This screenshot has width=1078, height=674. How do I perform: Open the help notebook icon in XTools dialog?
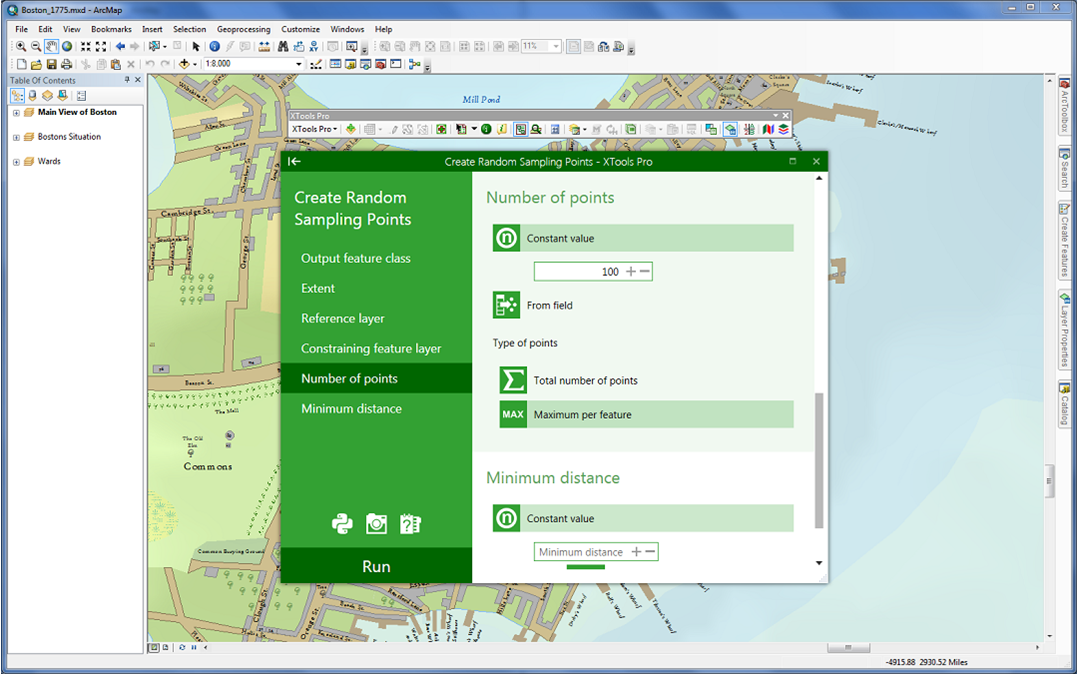tap(410, 524)
